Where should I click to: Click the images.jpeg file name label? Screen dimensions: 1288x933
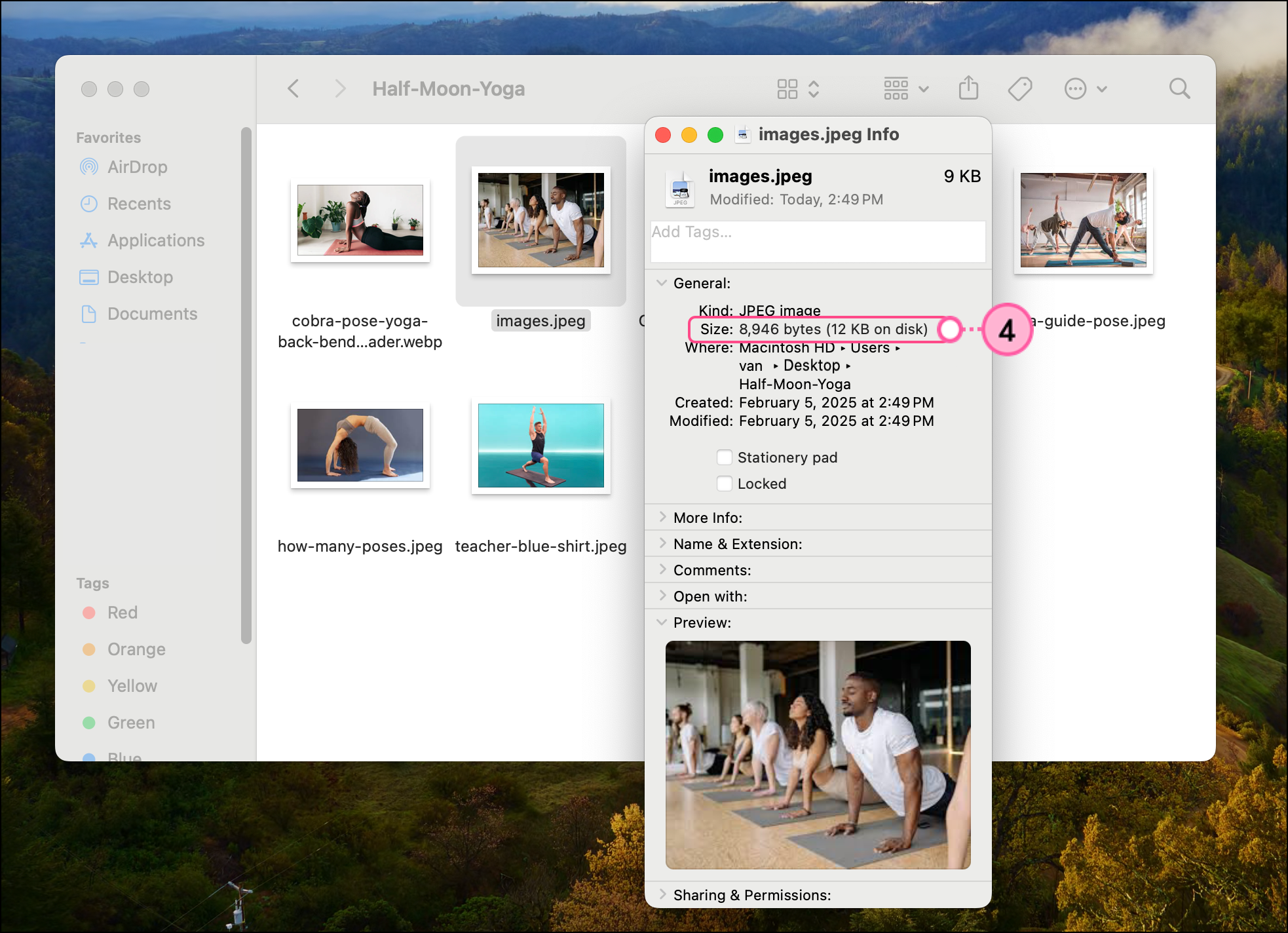point(541,321)
